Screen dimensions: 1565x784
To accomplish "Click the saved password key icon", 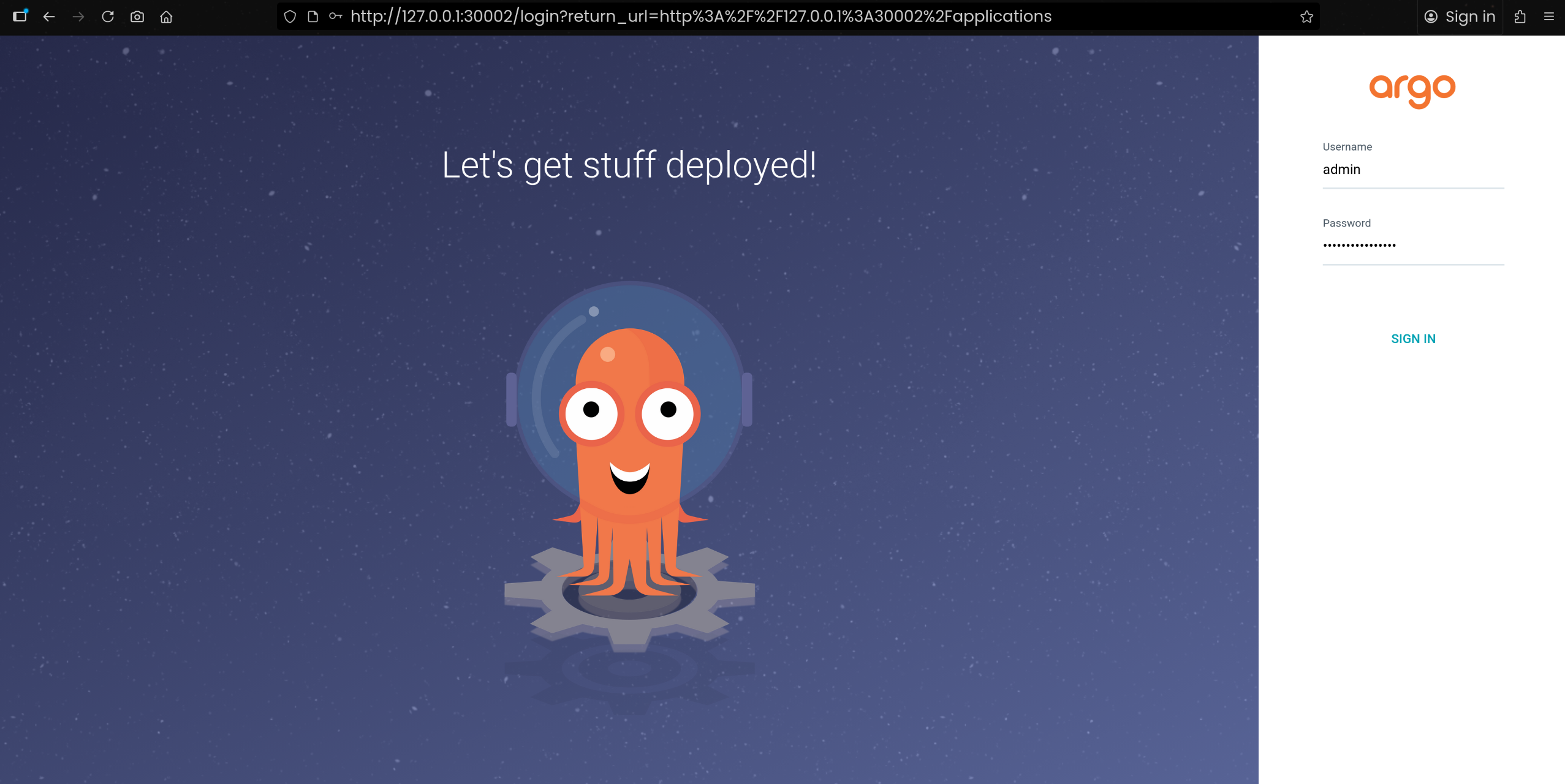I will [x=335, y=17].
